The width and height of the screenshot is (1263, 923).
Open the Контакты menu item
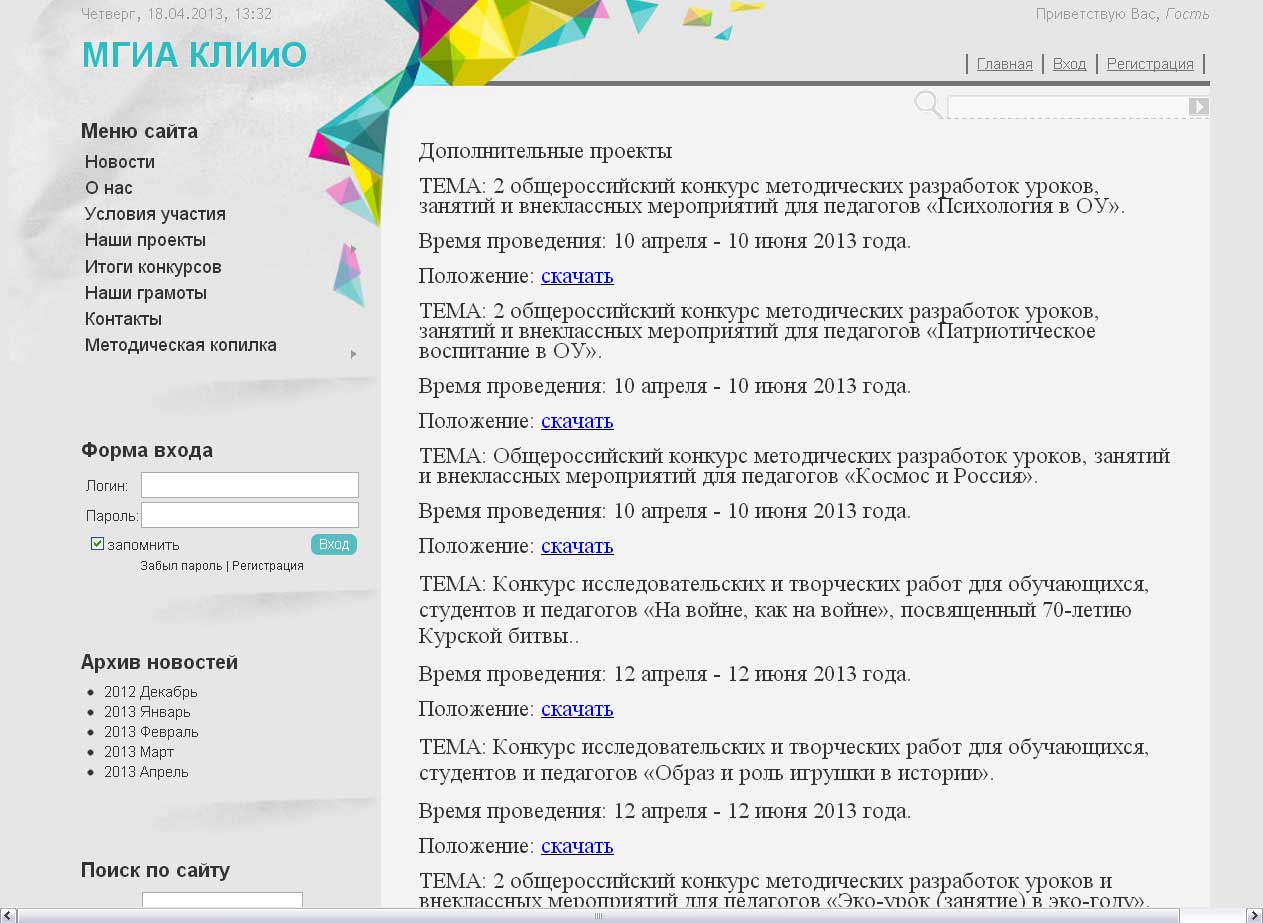[123, 319]
